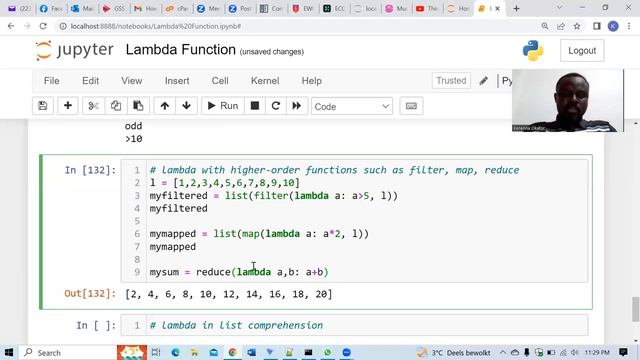Reload the browser page
Image resolution: width=640 pixels, height=360 pixels.
tap(43, 26)
